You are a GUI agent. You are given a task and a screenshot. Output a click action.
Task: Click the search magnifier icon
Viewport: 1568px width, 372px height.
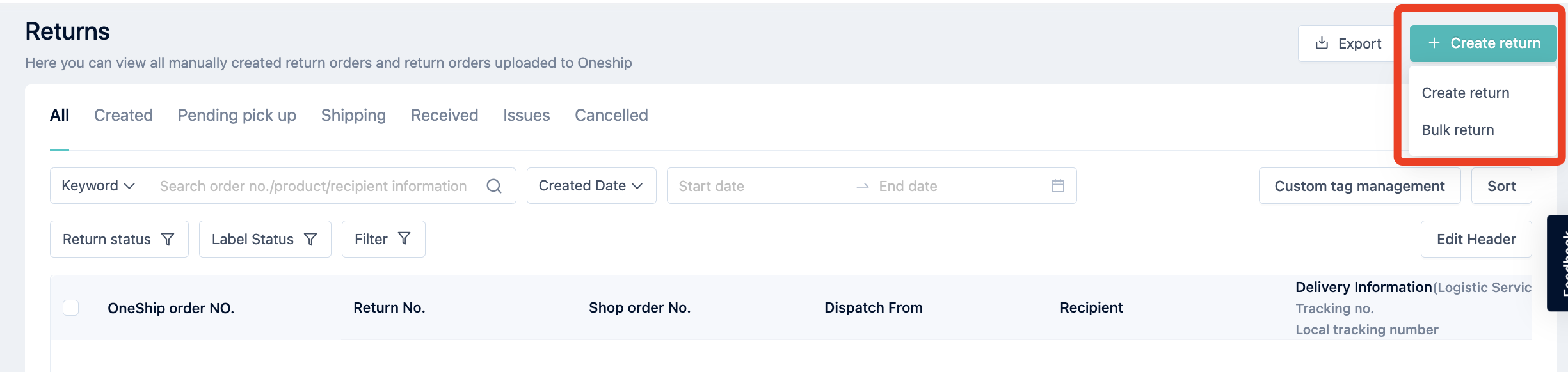493,186
